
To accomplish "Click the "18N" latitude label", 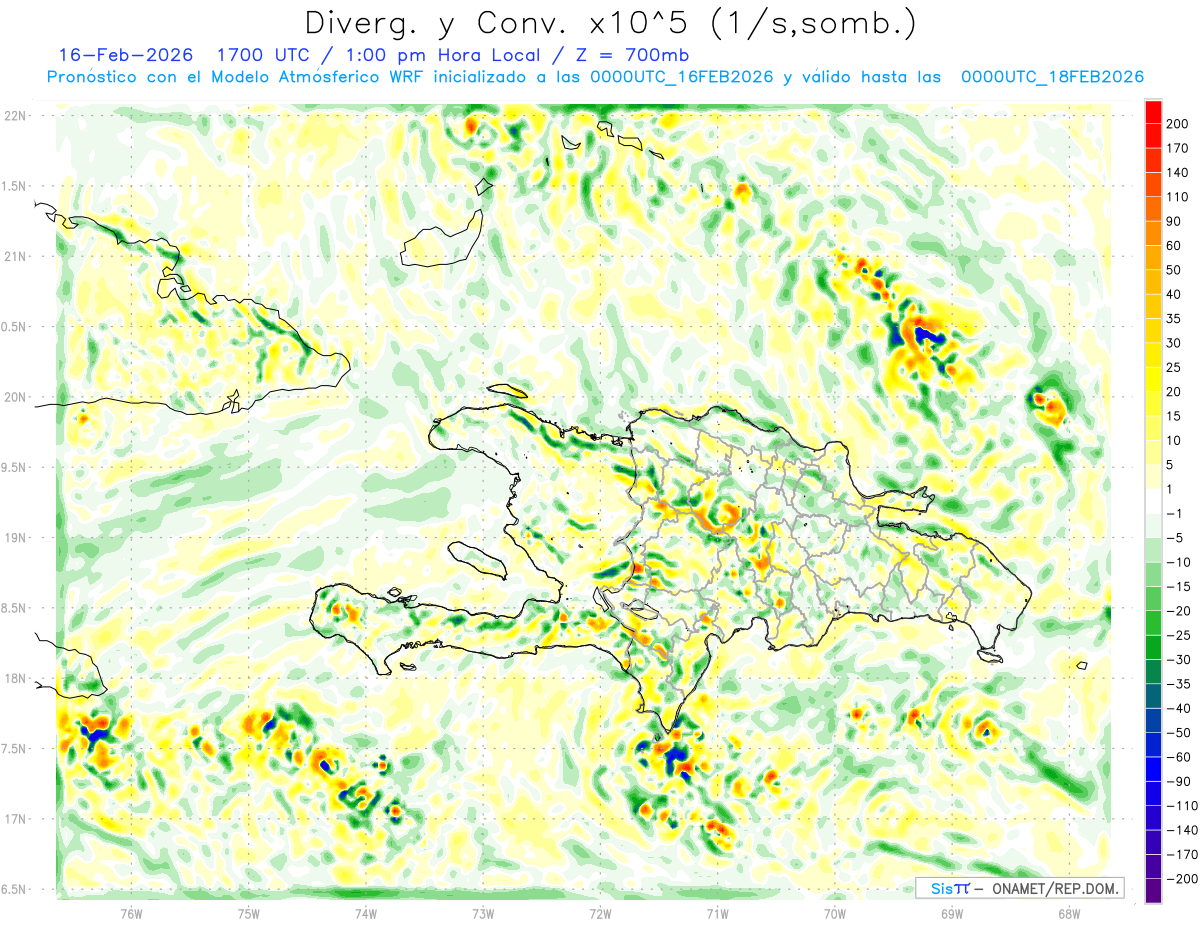I will tap(15, 678).
